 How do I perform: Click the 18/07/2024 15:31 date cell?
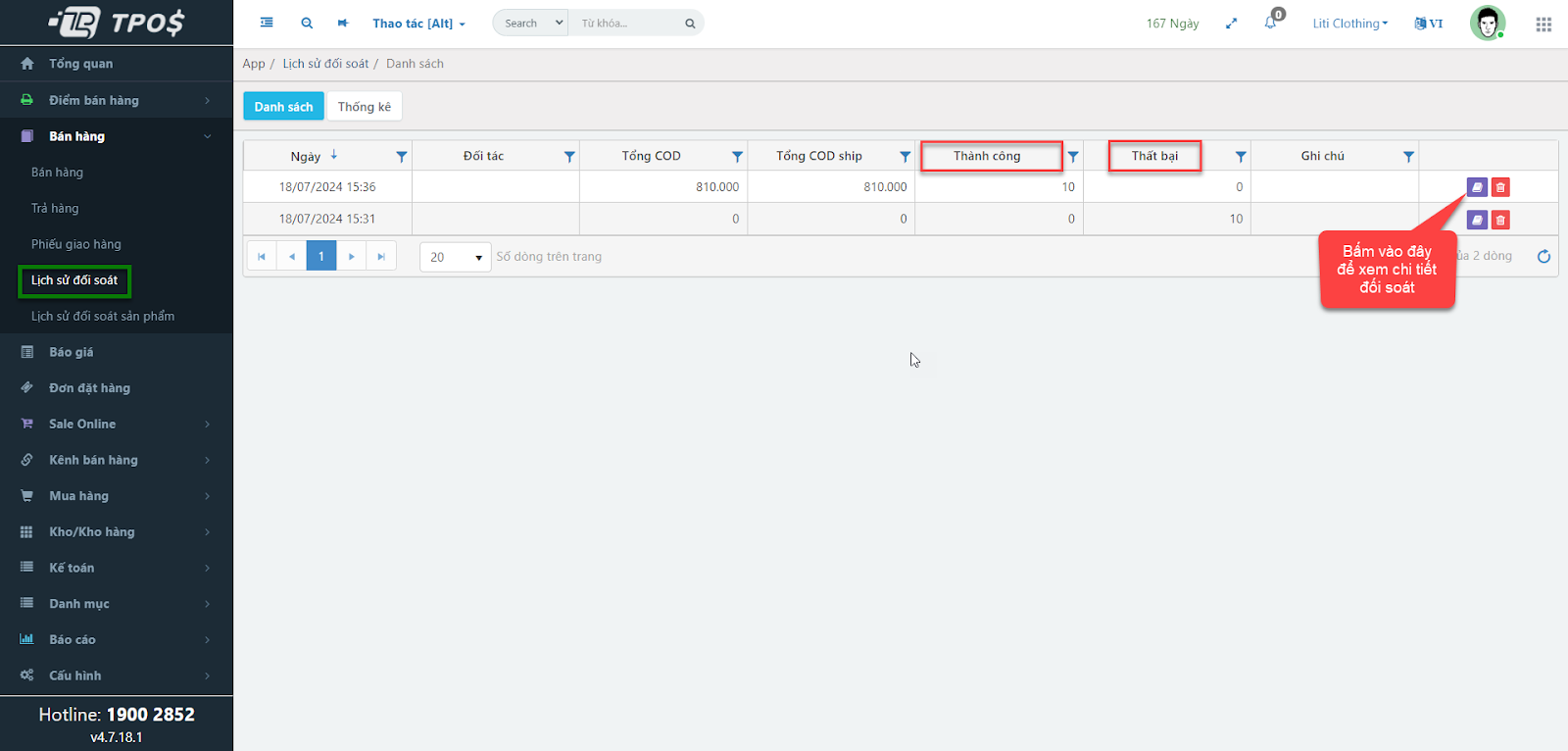point(327,219)
